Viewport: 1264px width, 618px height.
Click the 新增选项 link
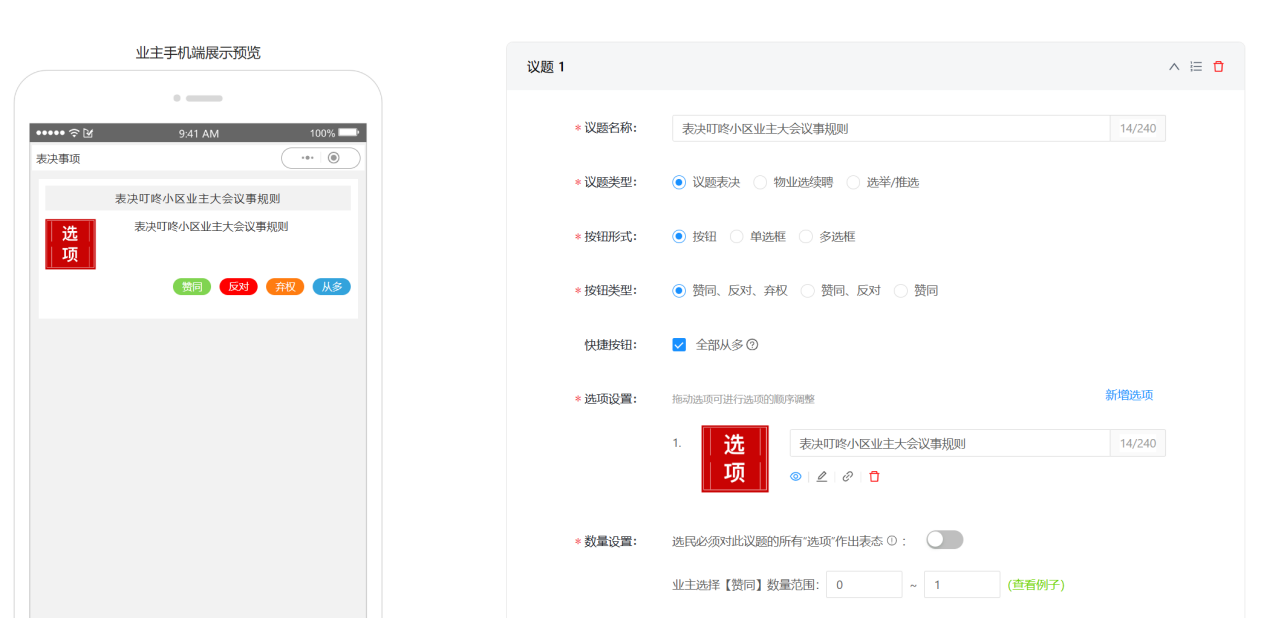(1128, 395)
